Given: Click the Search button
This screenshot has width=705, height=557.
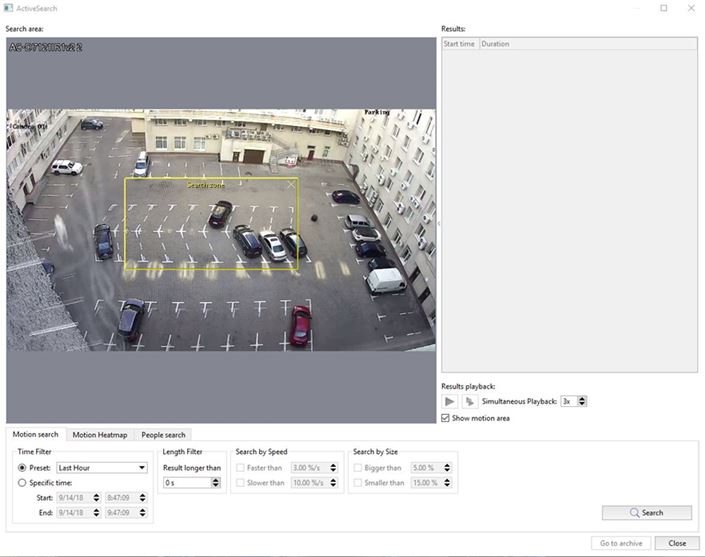Looking at the screenshot, I should tap(646, 513).
